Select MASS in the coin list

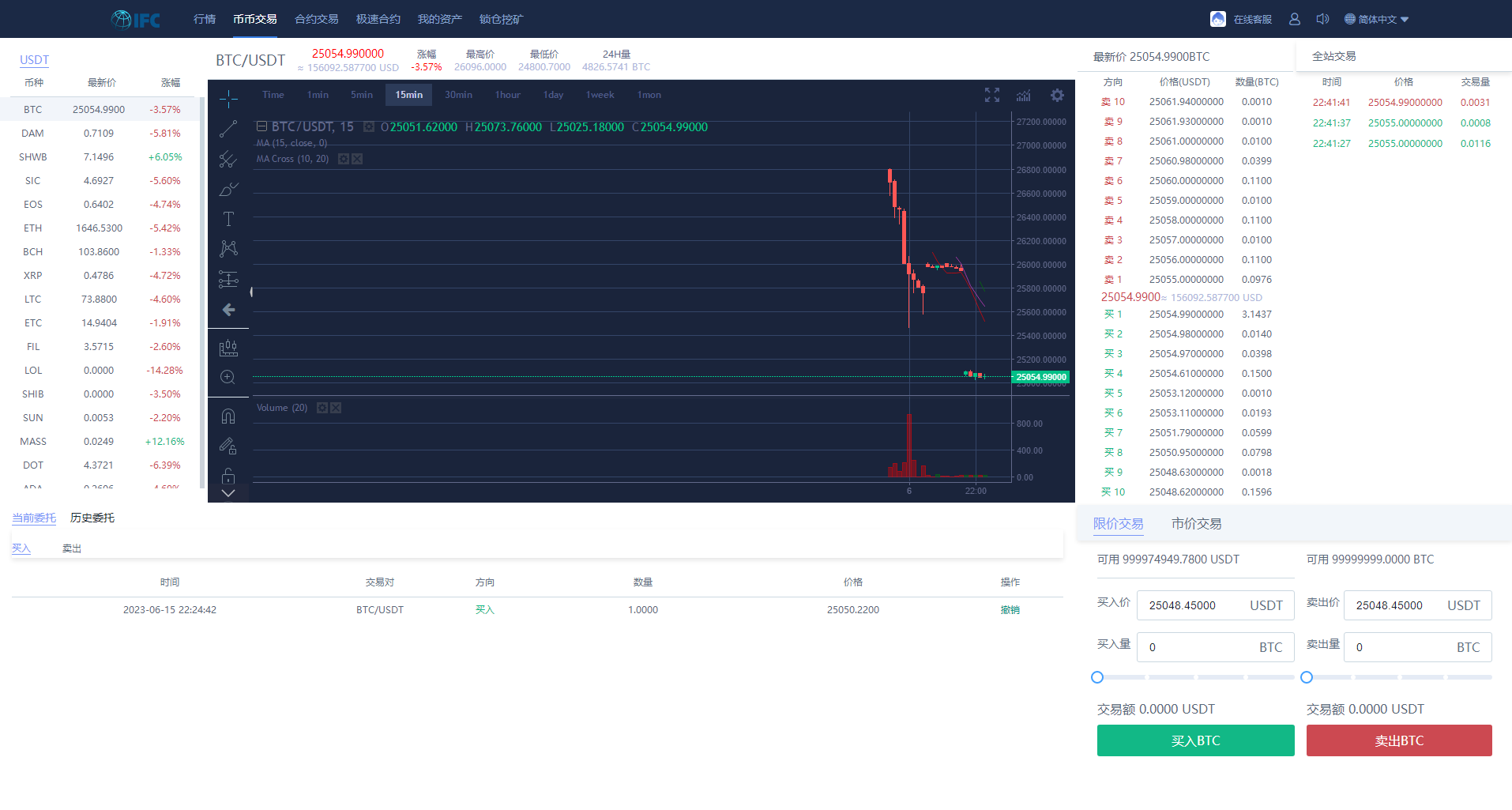click(100, 442)
